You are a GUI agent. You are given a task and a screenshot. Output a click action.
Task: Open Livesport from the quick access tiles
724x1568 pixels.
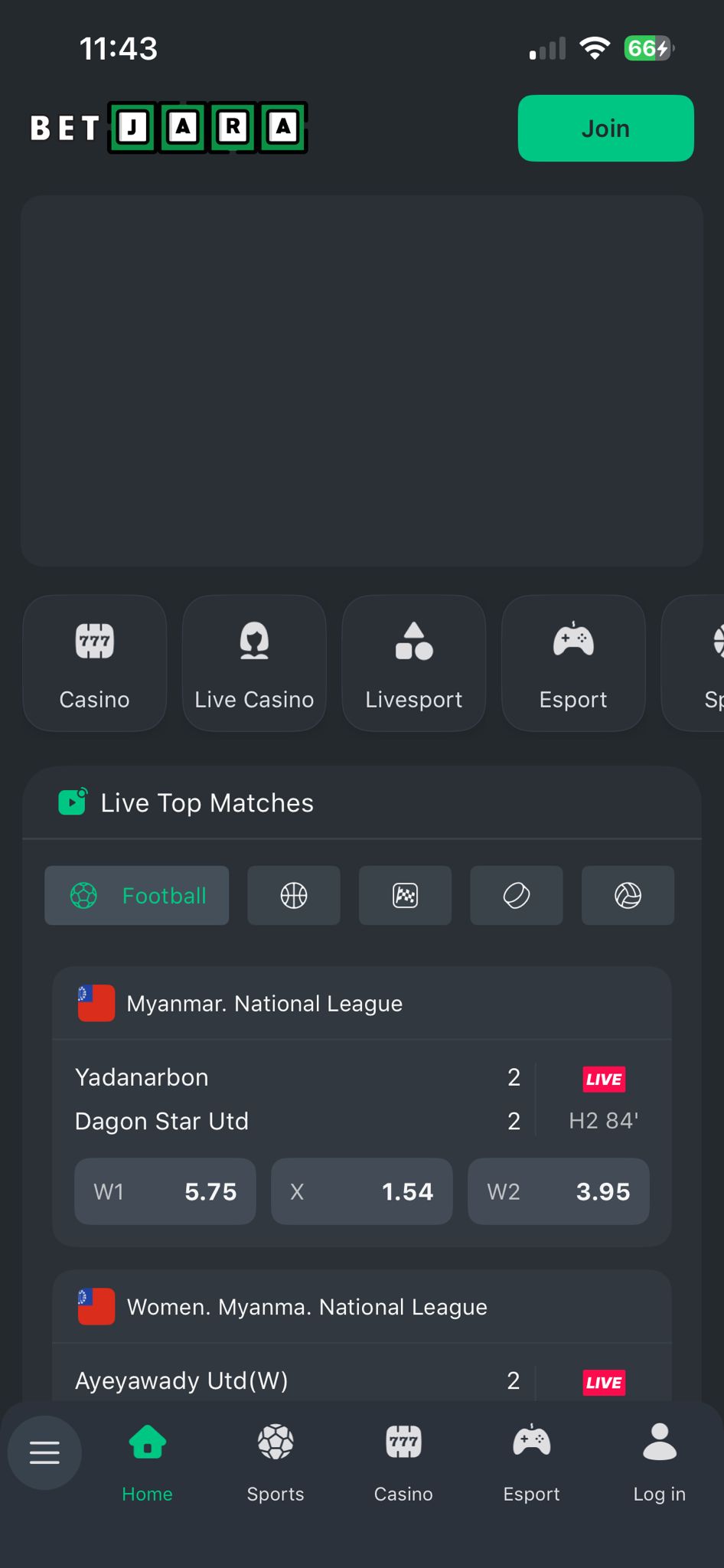pos(413,662)
